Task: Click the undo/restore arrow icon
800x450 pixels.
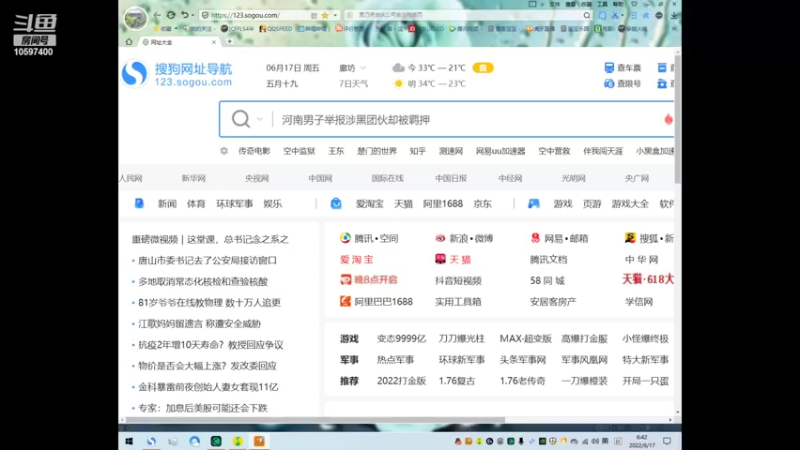Action: [184, 15]
